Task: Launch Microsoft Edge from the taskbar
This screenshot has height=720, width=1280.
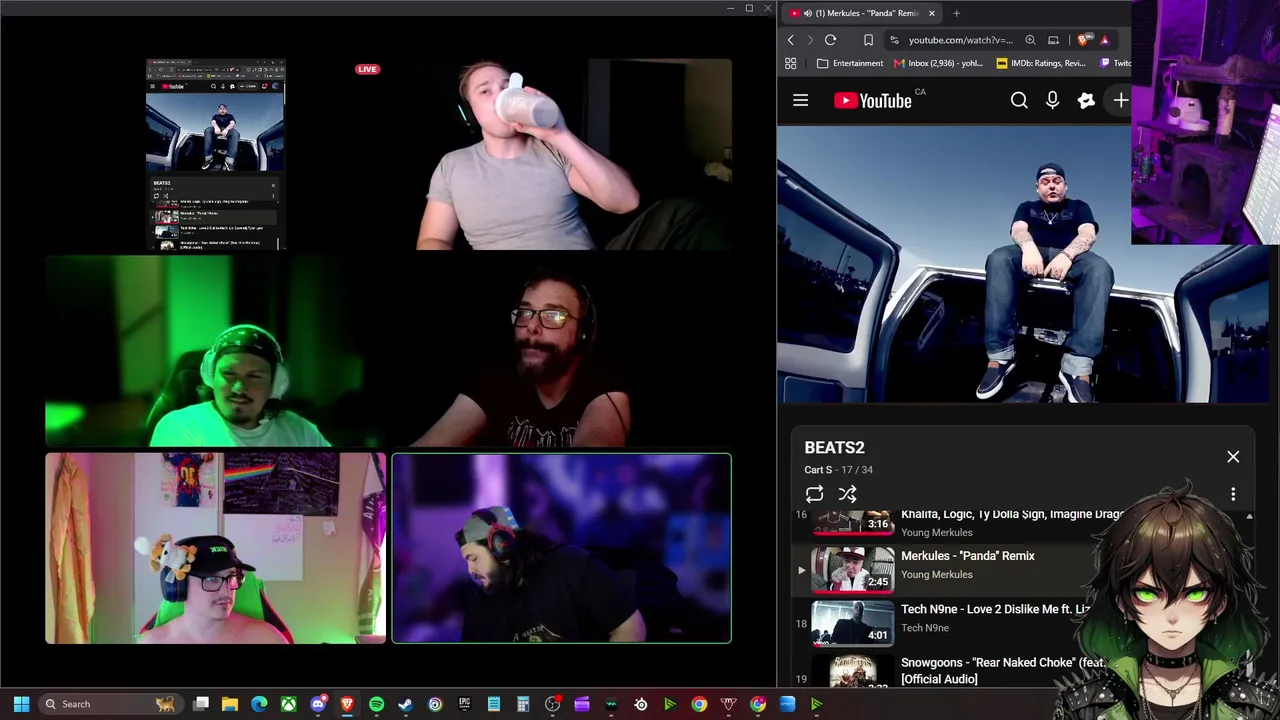Action: click(x=259, y=704)
